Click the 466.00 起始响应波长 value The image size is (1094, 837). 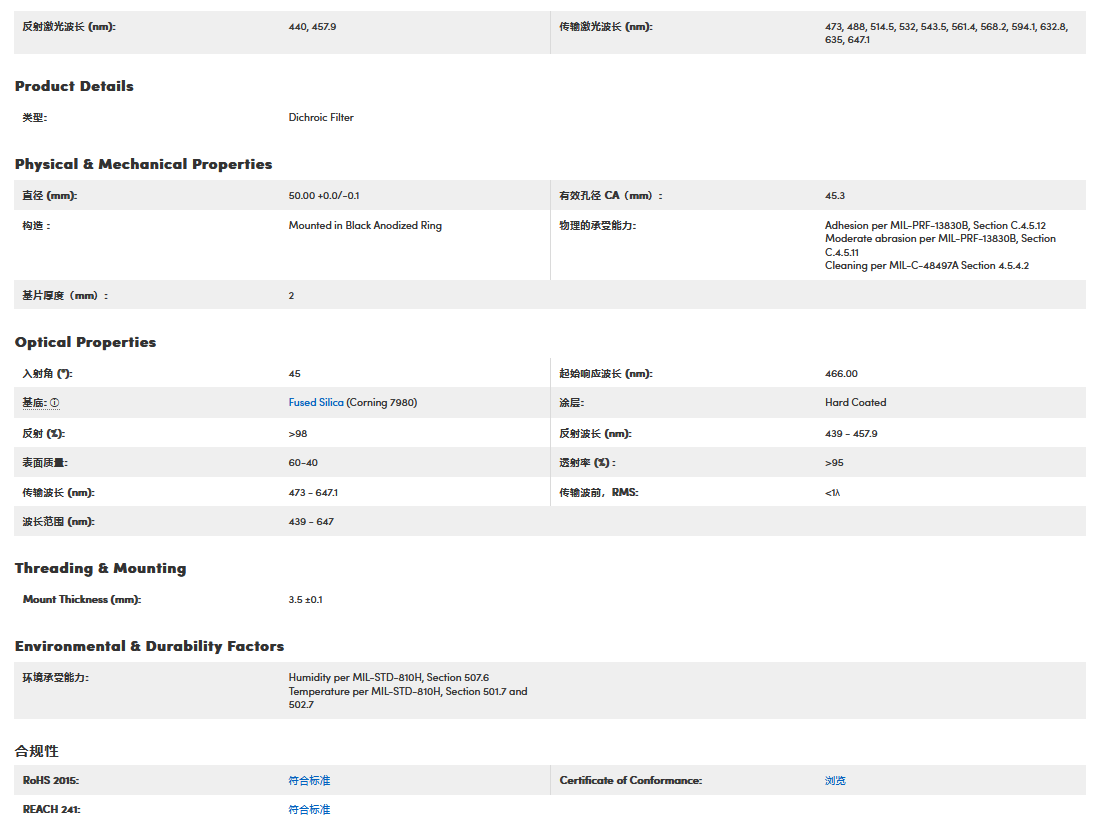[x=841, y=374]
